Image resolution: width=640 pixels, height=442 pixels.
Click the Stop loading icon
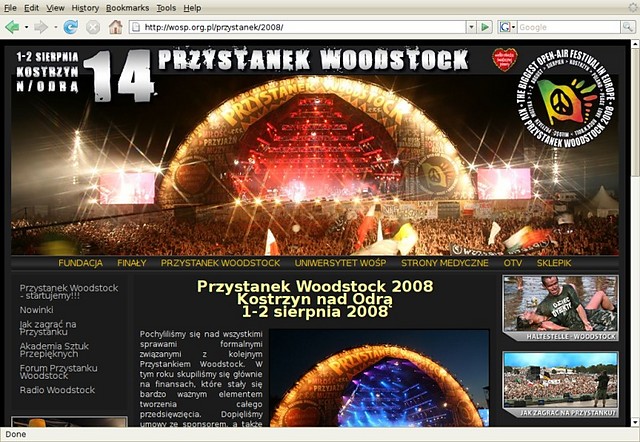pyautogui.click(x=93, y=27)
